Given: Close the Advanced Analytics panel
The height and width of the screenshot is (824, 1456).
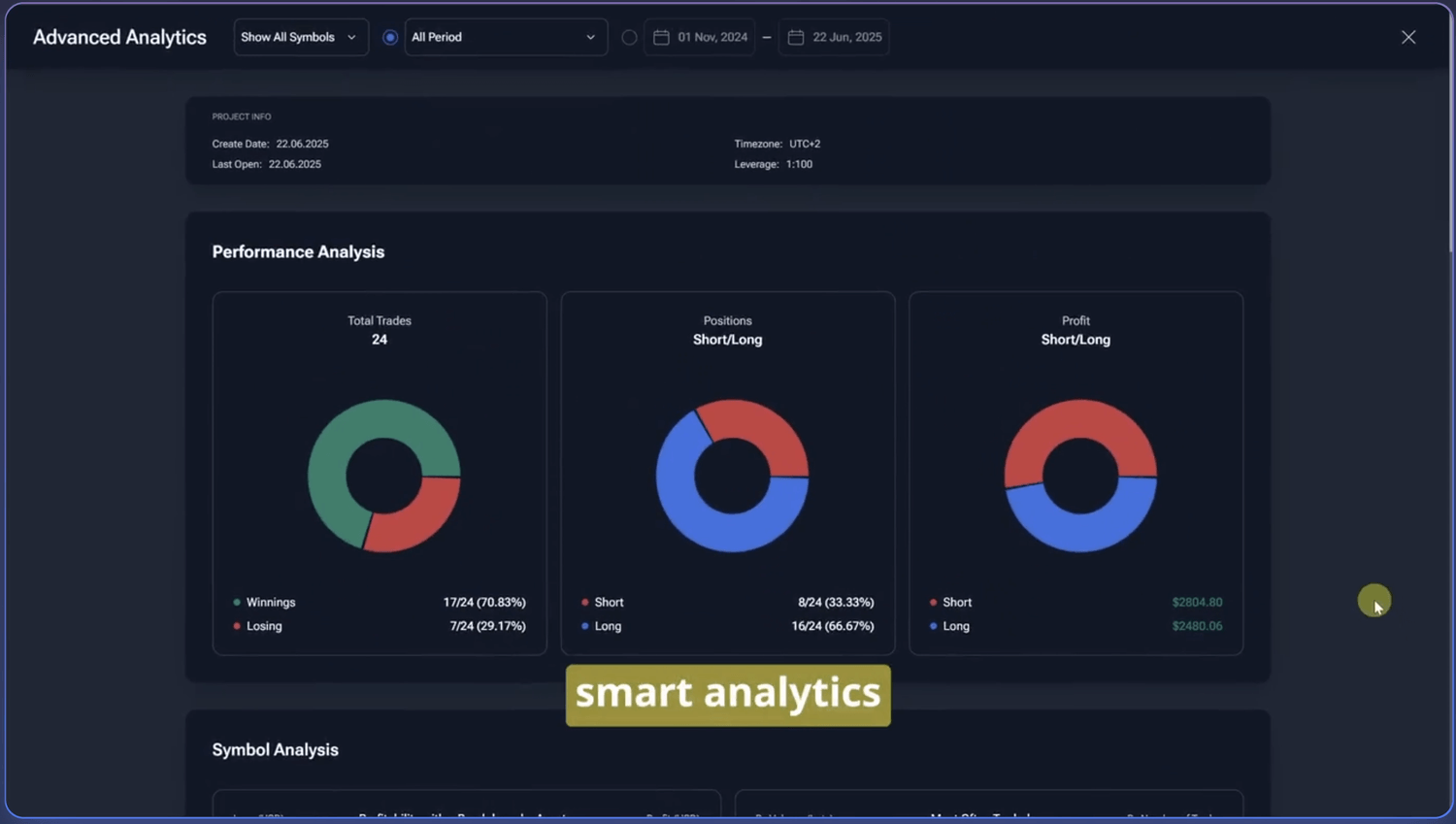Looking at the screenshot, I should coord(1407,37).
